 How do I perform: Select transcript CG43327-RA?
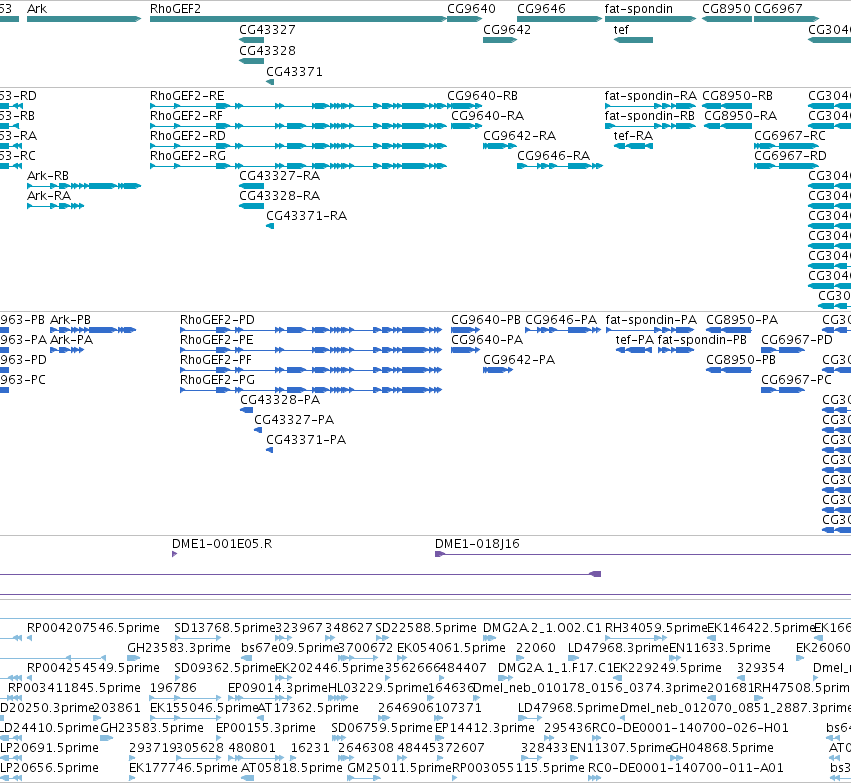pyautogui.click(x=252, y=186)
